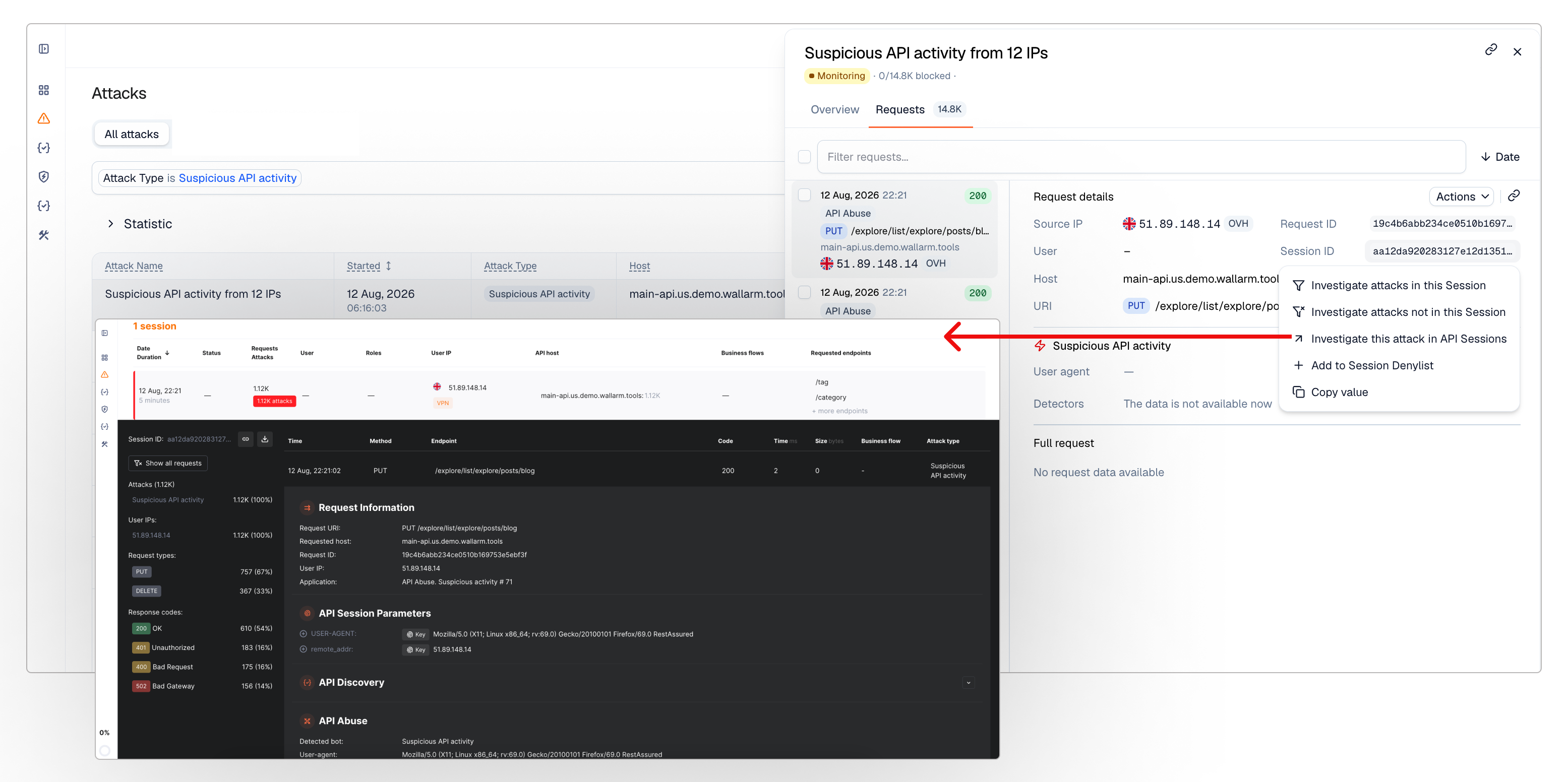Click the Request Information section icon
Image resolution: width=1568 pixels, height=782 pixels.
[x=308, y=508]
